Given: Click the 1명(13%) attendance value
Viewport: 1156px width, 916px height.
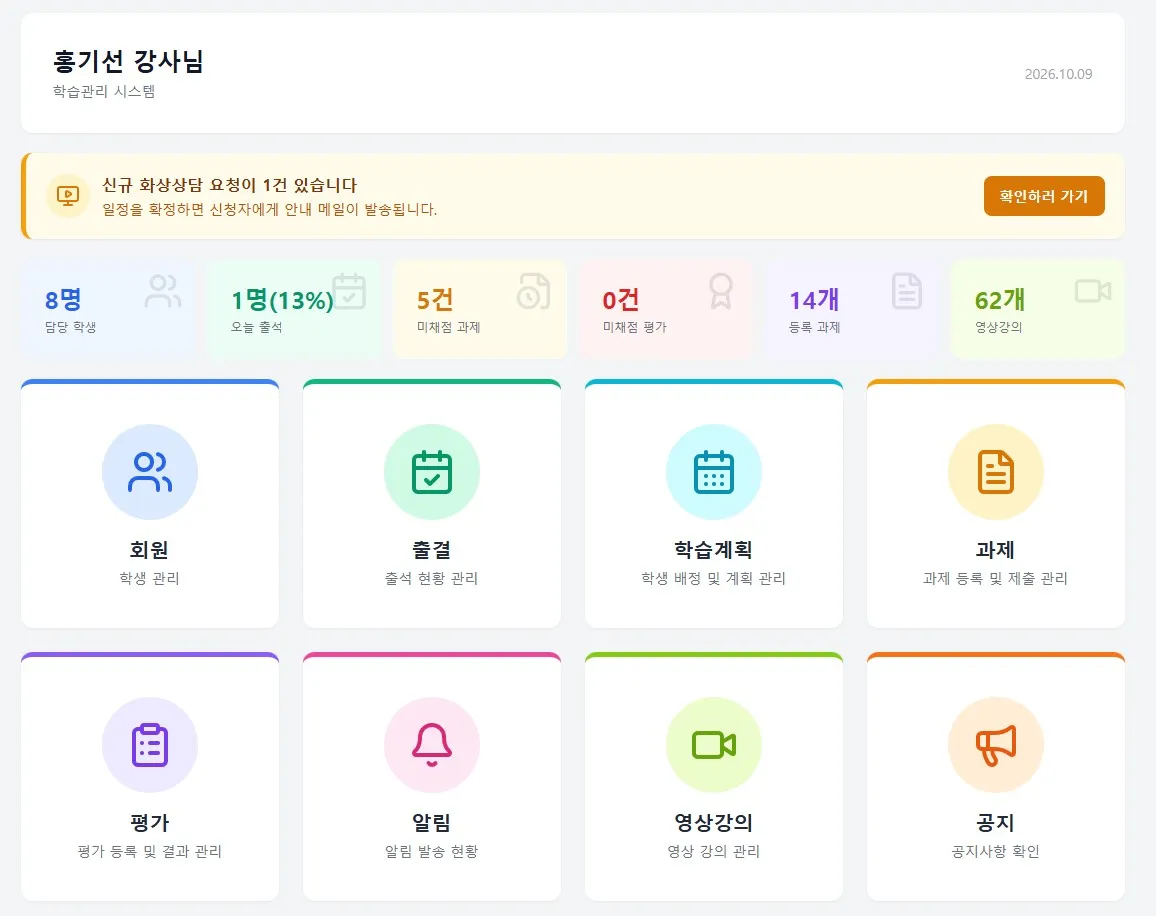Looking at the screenshot, I should click(x=282, y=300).
